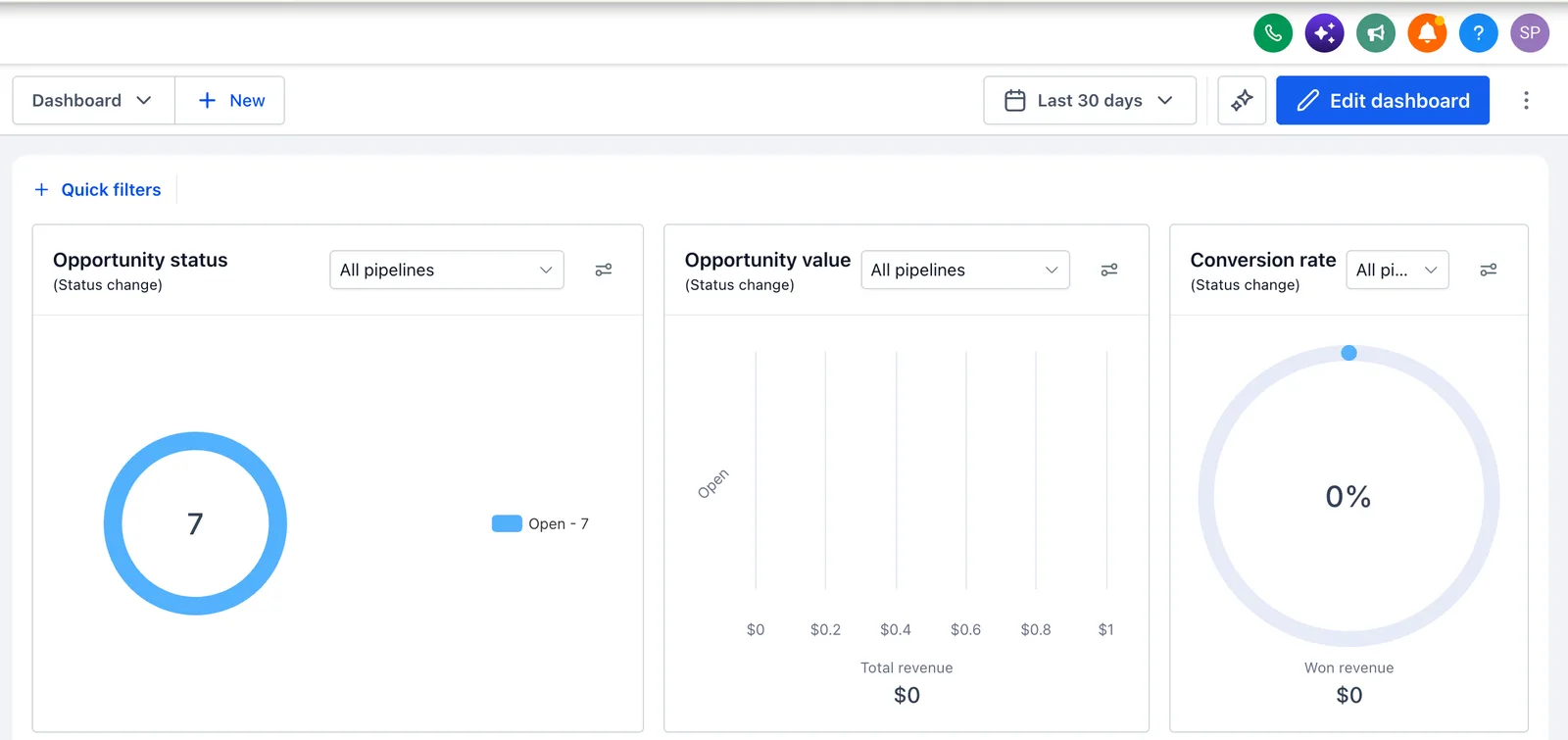Expand Opportunity value All pipelines dropdown

click(965, 270)
